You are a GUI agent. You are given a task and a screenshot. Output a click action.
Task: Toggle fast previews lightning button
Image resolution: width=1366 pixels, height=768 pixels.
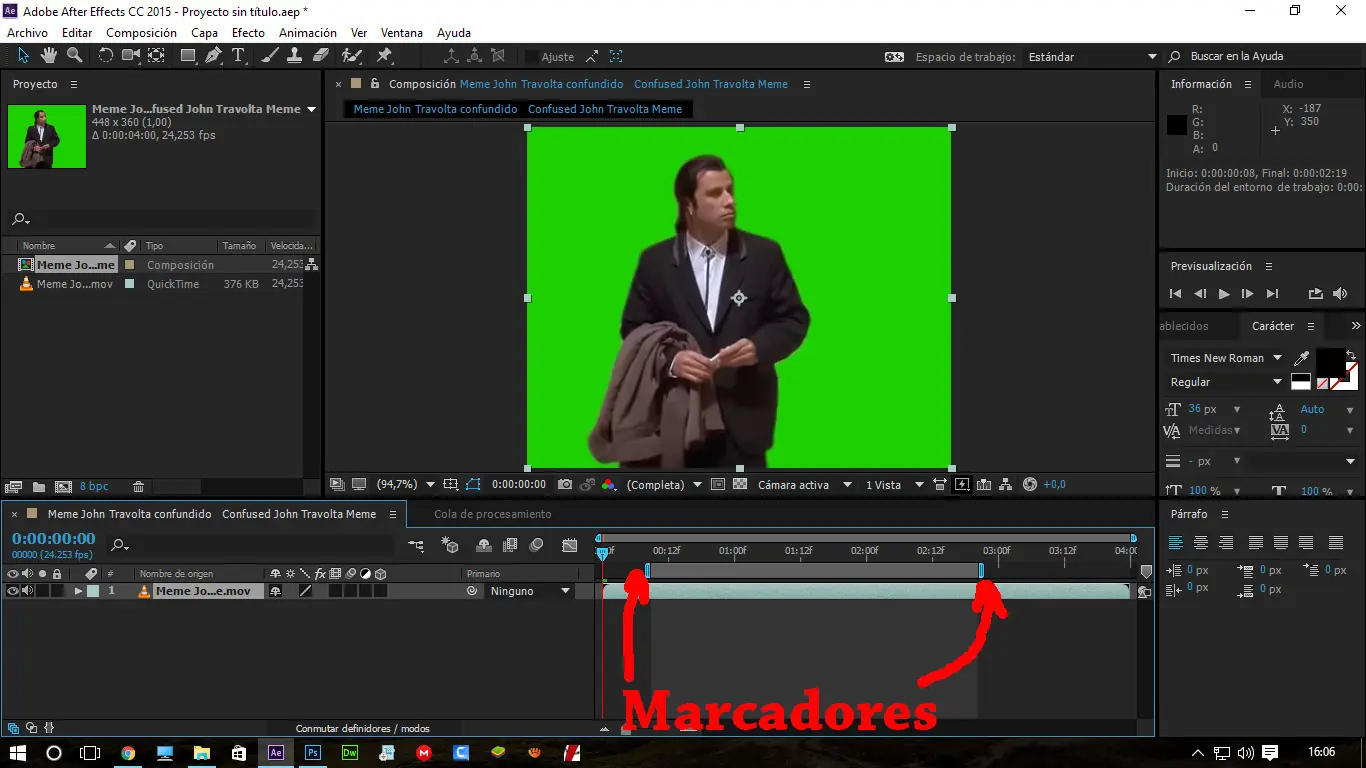coord(962,485)
